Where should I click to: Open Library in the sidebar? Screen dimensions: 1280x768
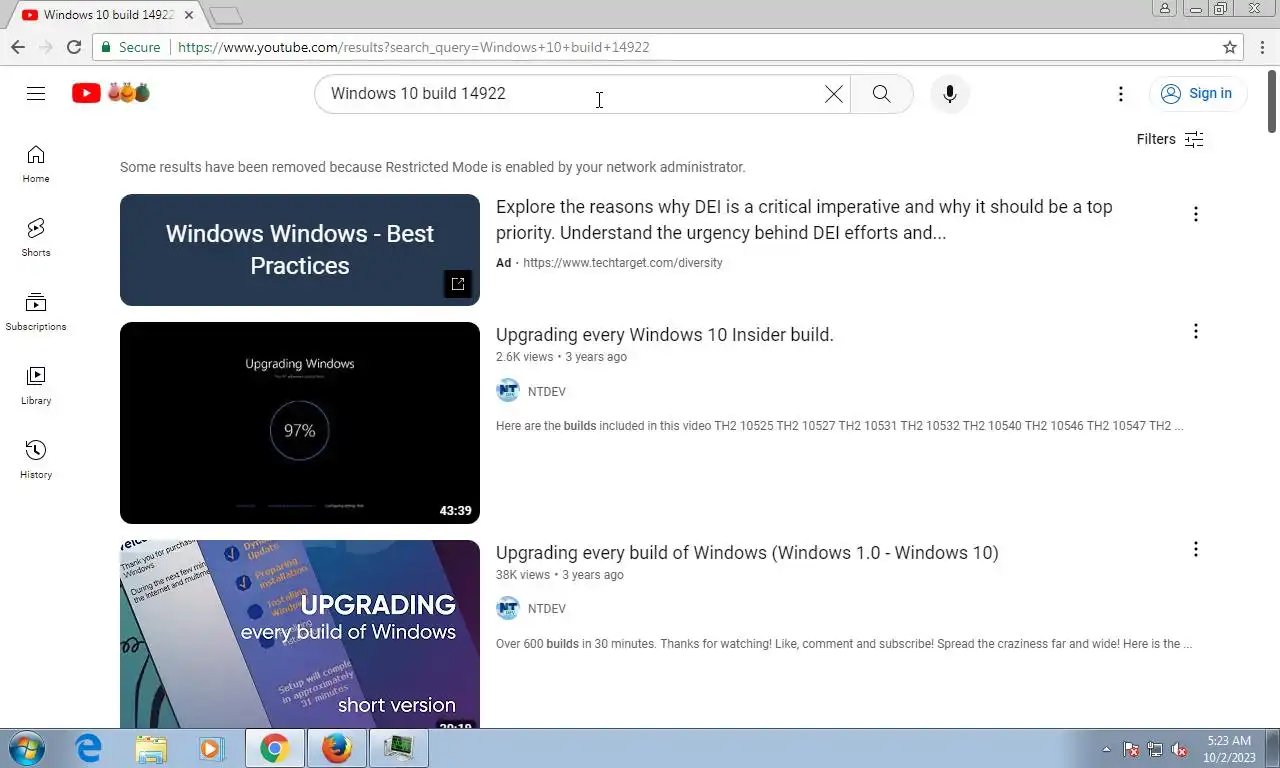(x=36, y=386)
